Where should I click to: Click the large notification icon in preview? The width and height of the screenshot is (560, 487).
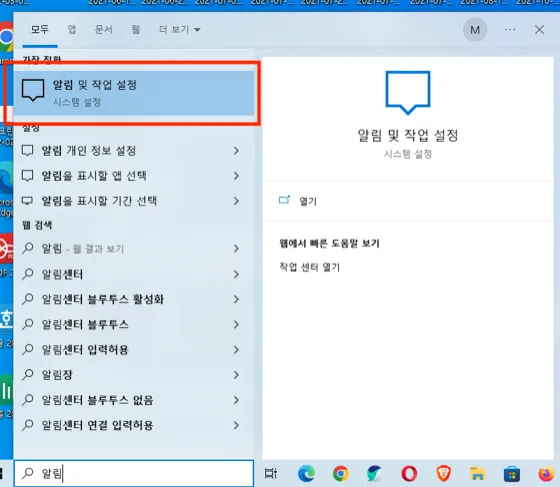pos(408,93)
